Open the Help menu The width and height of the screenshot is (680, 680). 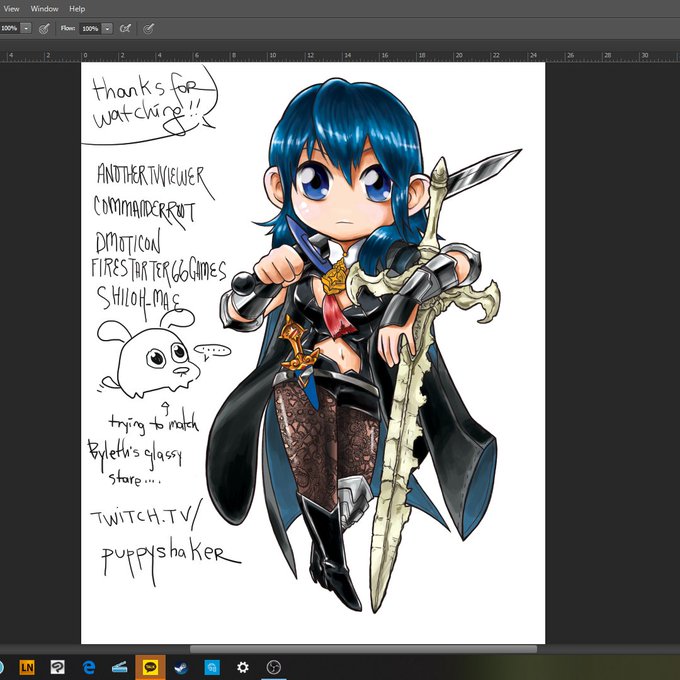pos(77,9)
